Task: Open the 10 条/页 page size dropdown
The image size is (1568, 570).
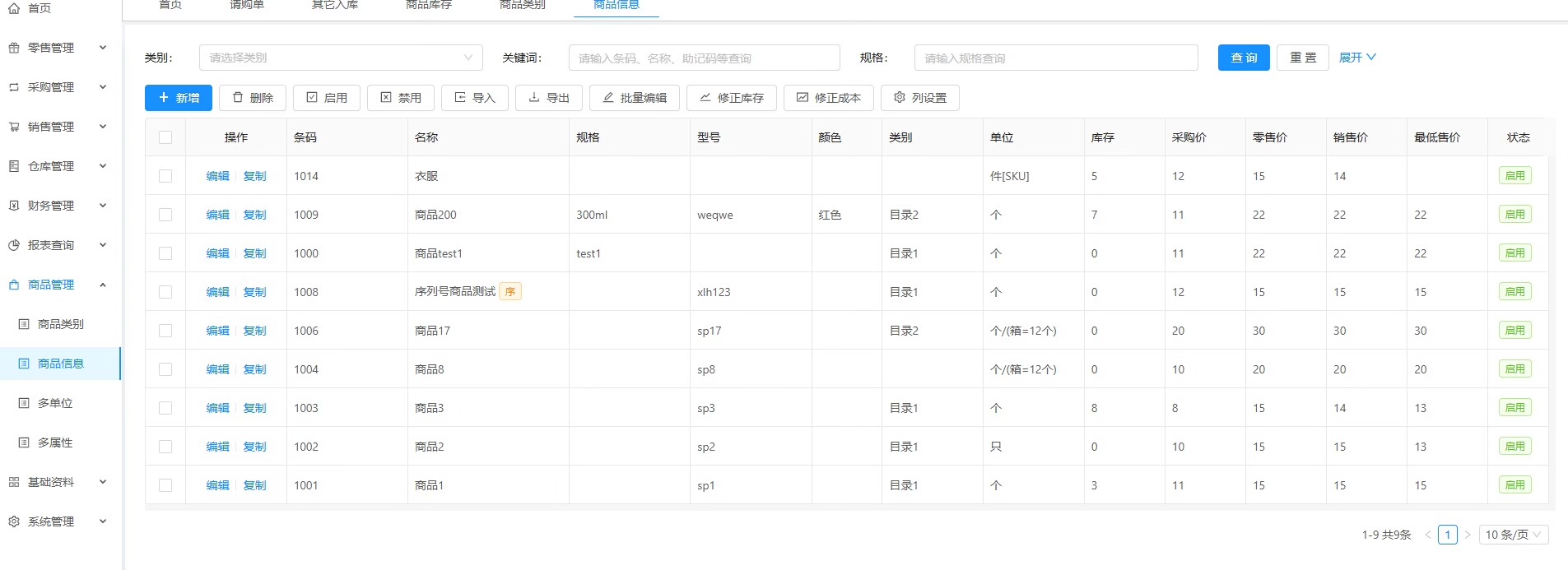Action: tap(1513, 535)
